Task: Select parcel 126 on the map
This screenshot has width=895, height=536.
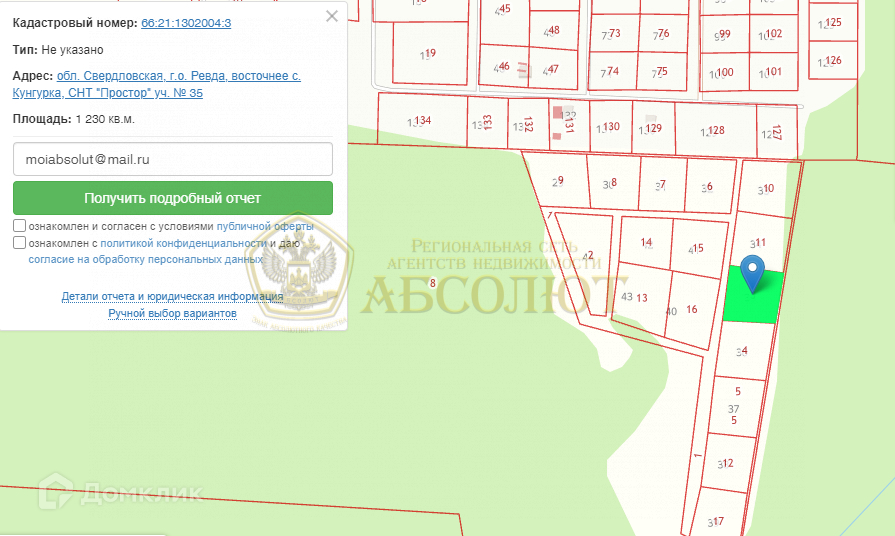Action: click(x=833, y=60)
